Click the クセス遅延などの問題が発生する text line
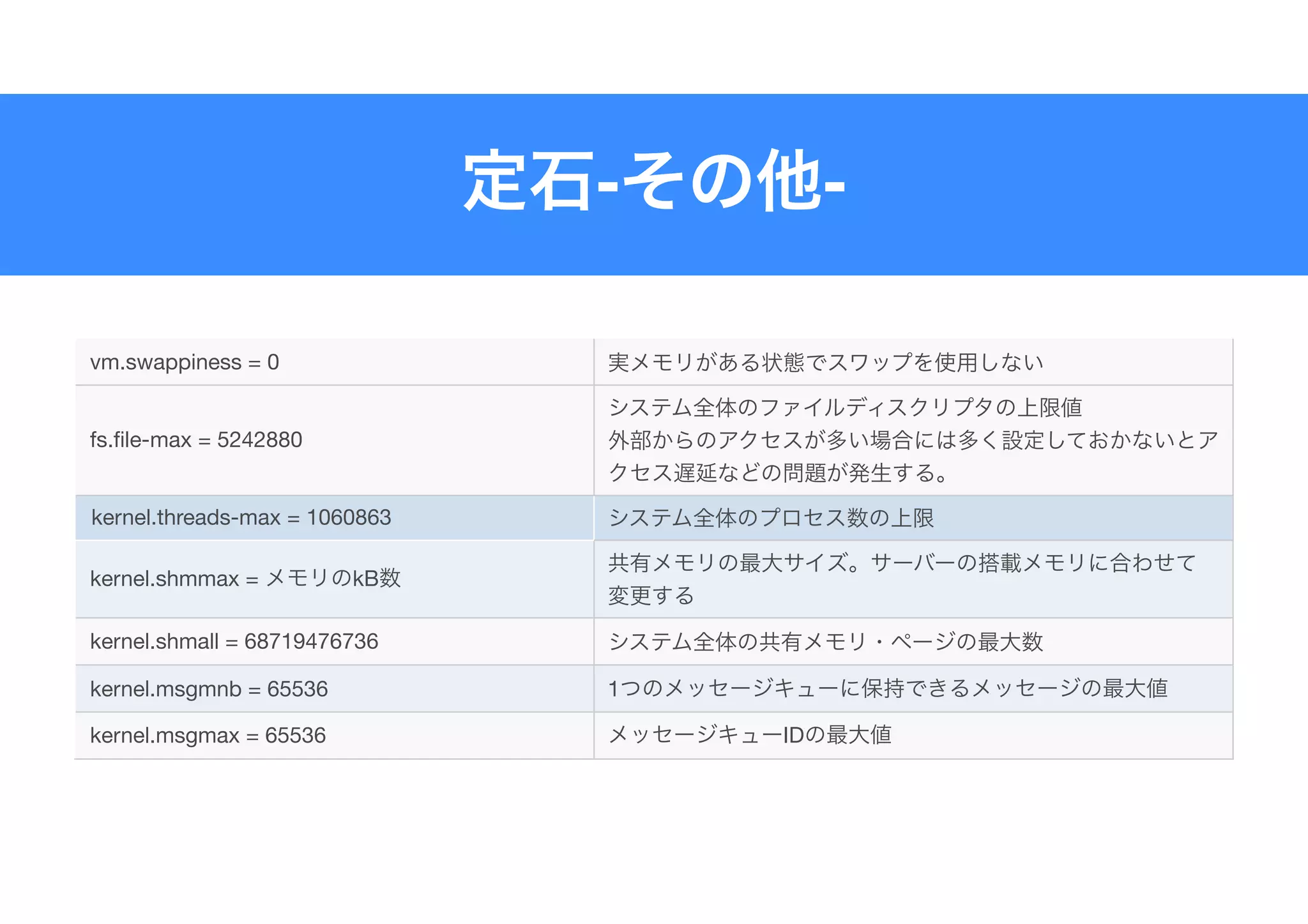The height and width of the screenshot is (924, 1308). pos(779,473)
